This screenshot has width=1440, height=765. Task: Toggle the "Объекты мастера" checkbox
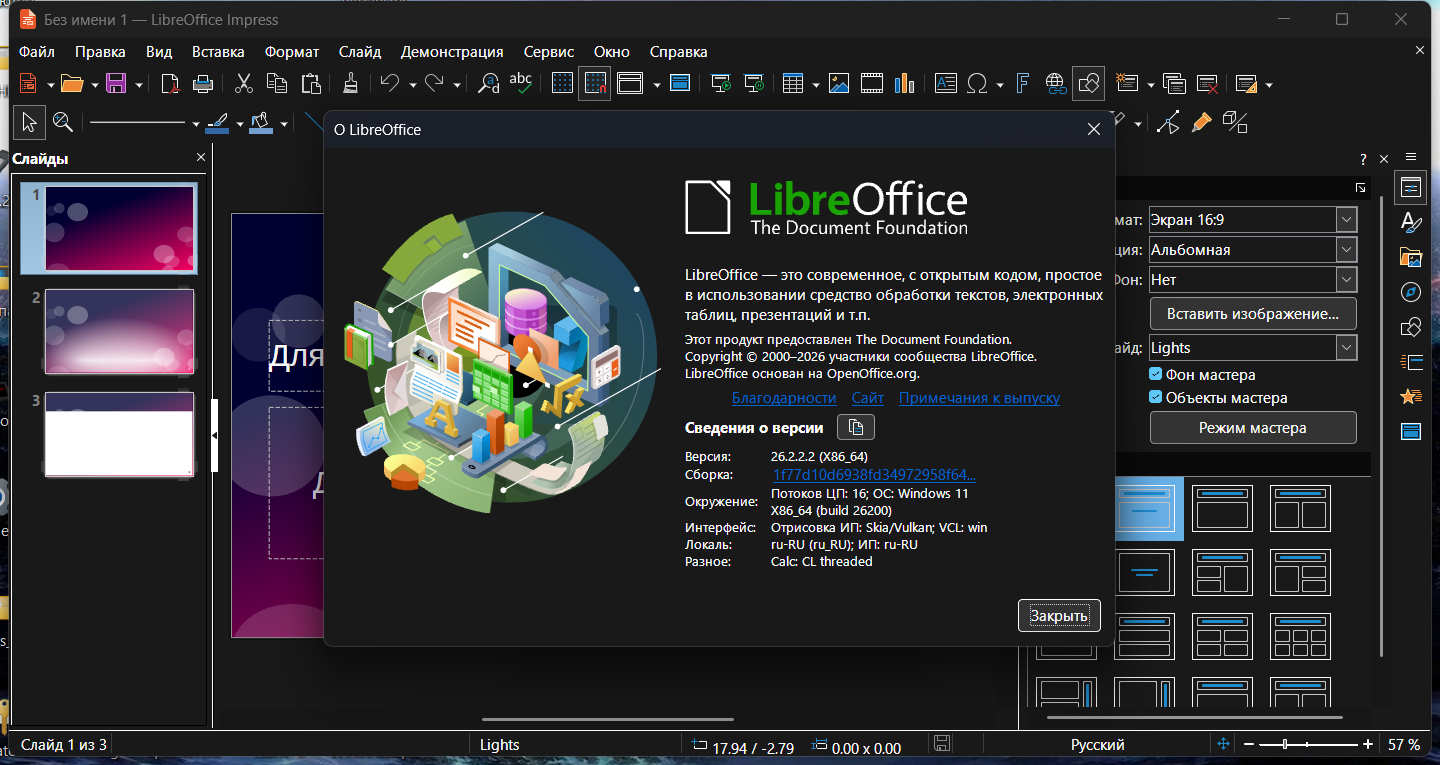coord(1156,397)
